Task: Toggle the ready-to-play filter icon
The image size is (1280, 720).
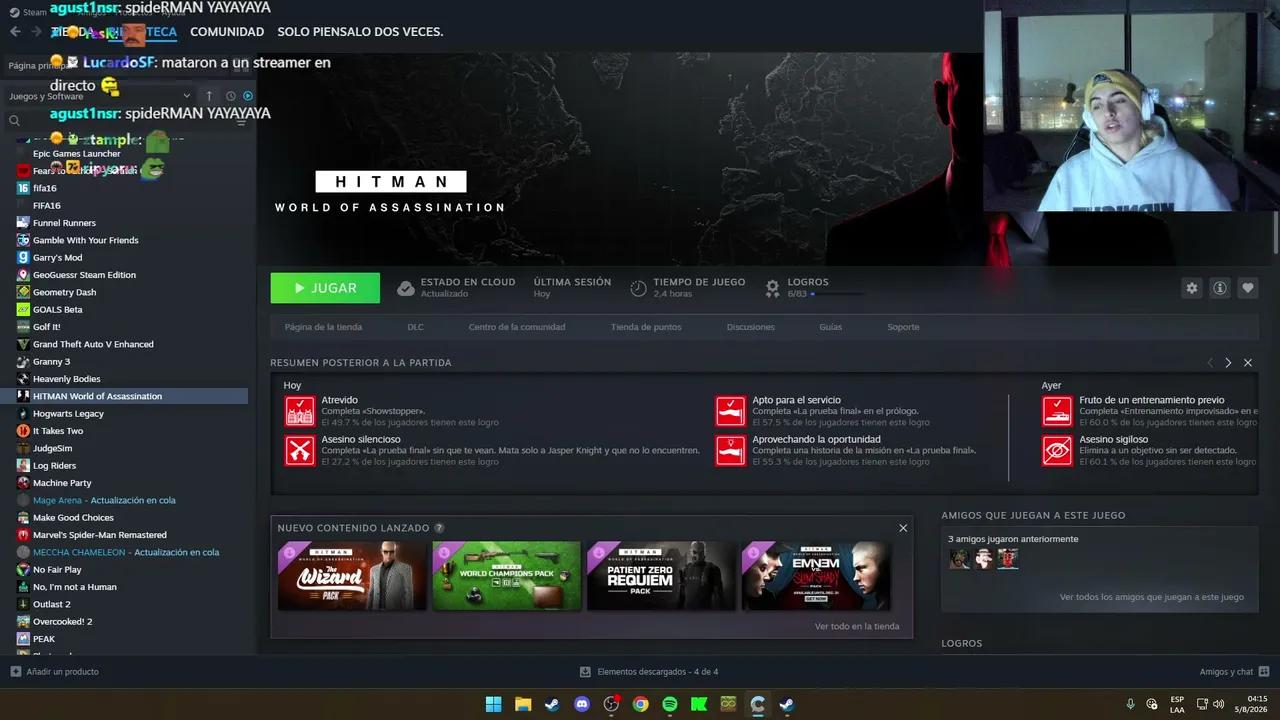Action: click(248, 96)
